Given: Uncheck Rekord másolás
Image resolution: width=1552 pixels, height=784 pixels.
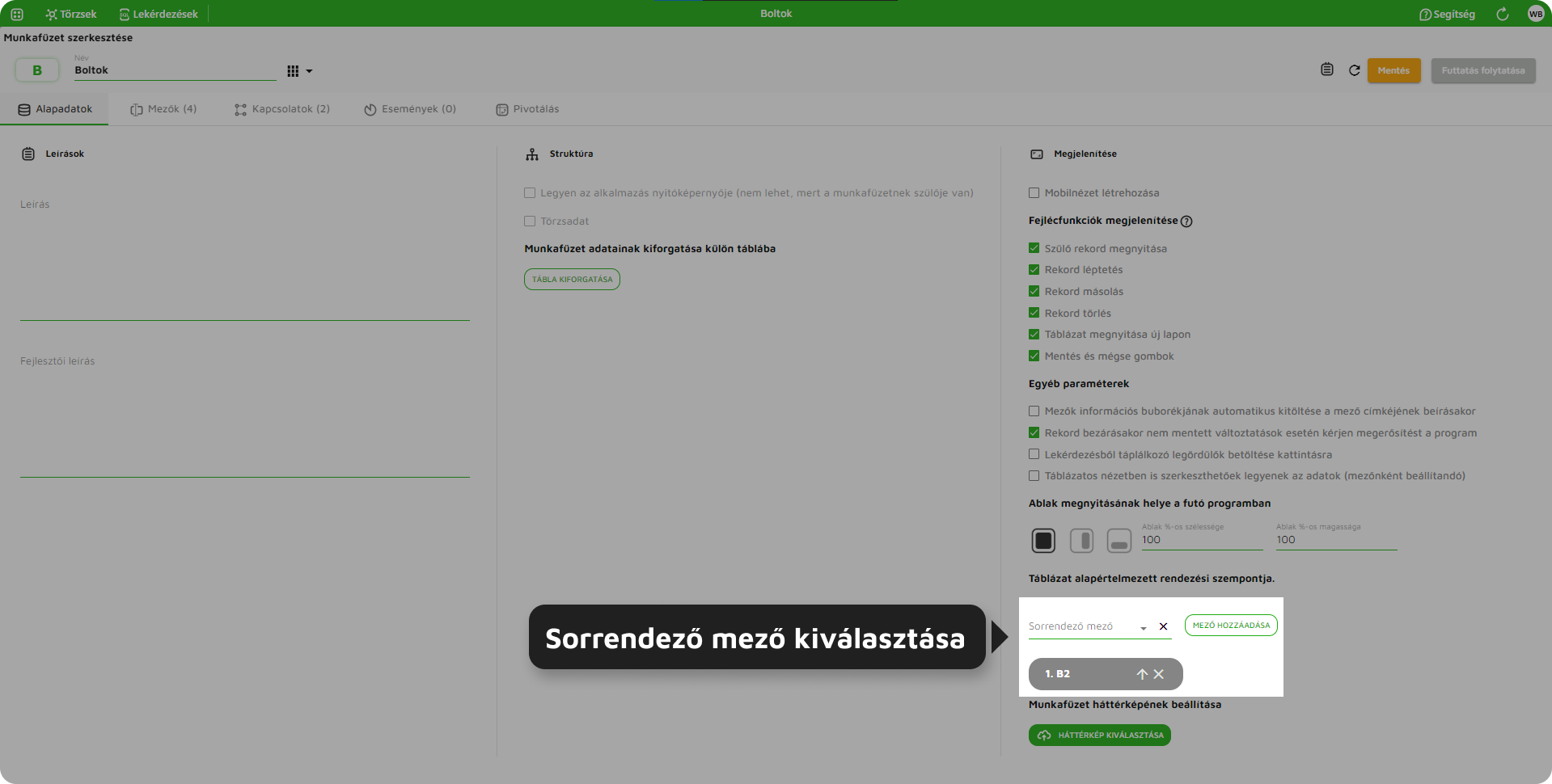Looking at the screenshot, I should [1034, 292].
